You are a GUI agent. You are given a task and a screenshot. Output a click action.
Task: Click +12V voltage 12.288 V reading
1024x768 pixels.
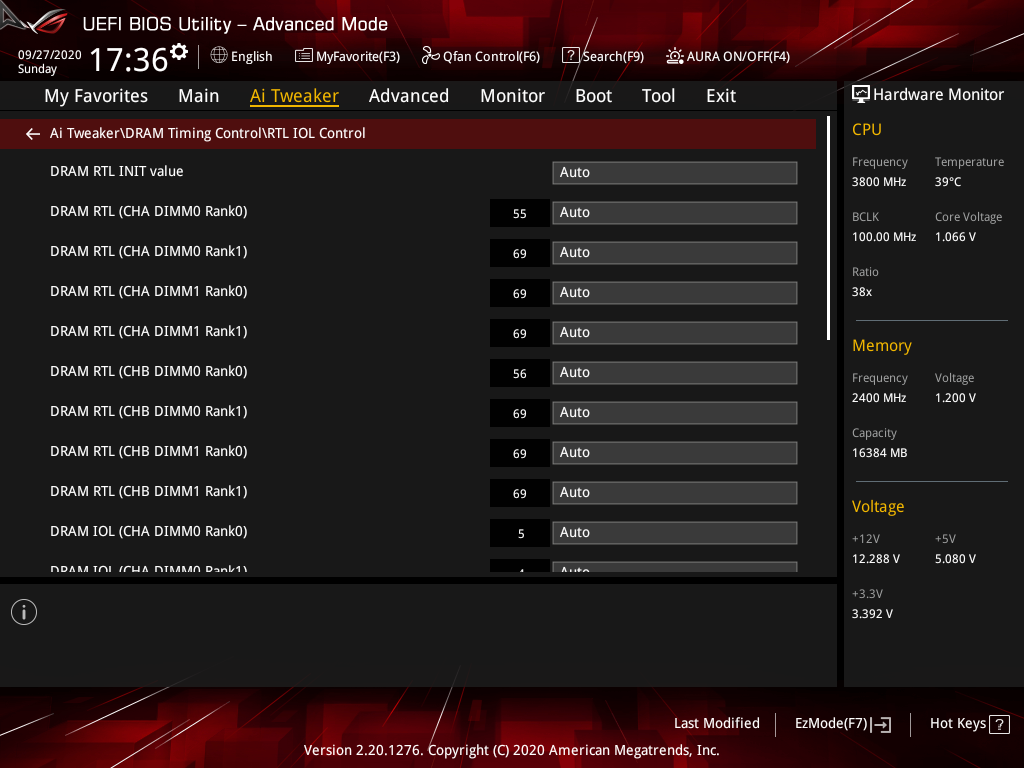(876, 558)
